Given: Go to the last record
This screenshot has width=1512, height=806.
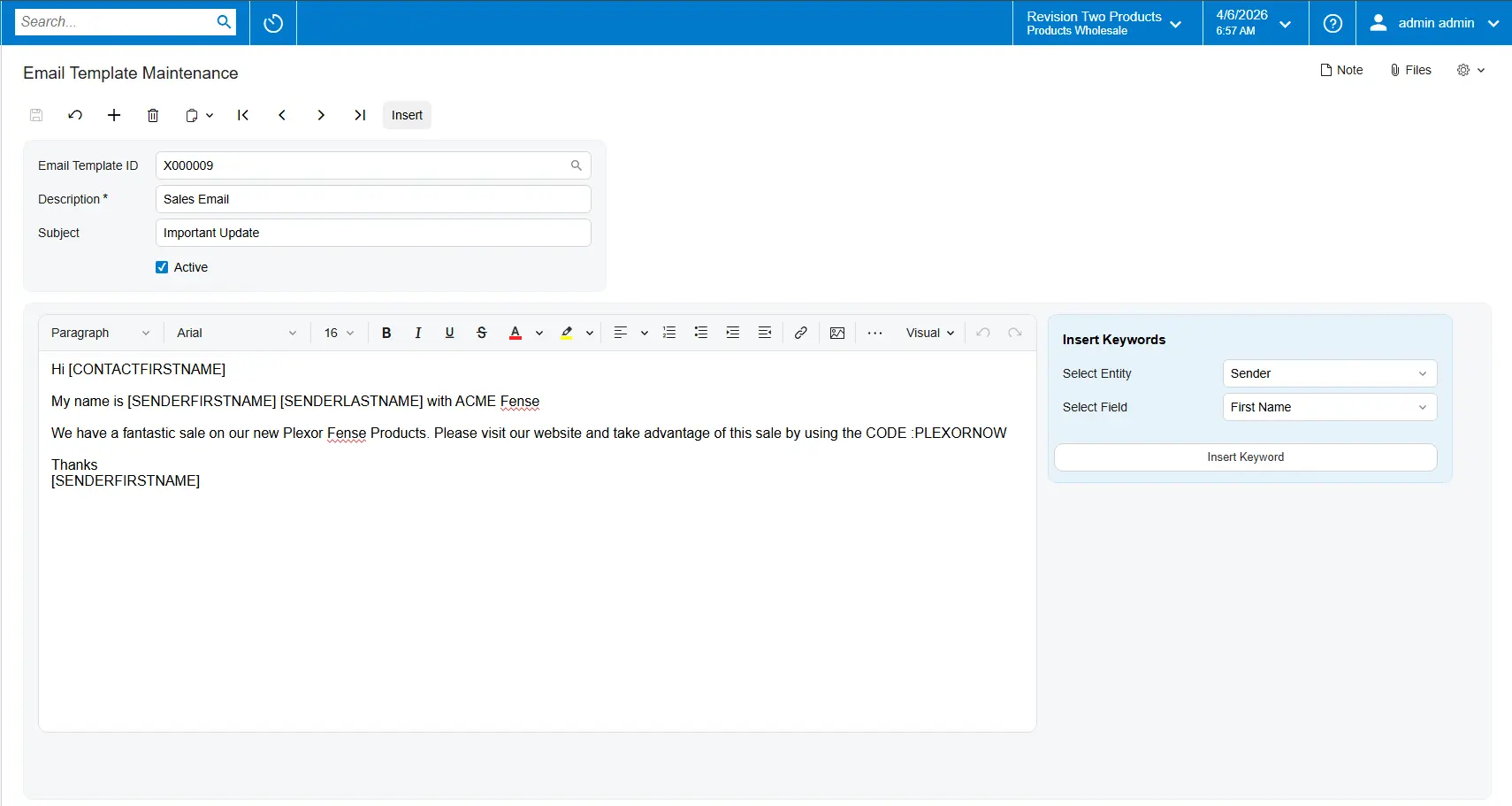Looking at the screenshot, I should coord(360,115).
